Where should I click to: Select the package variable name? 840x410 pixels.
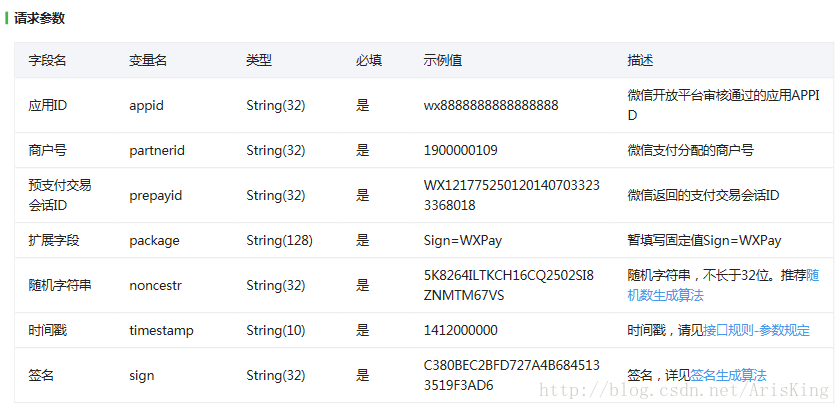[x=154, y=241]
